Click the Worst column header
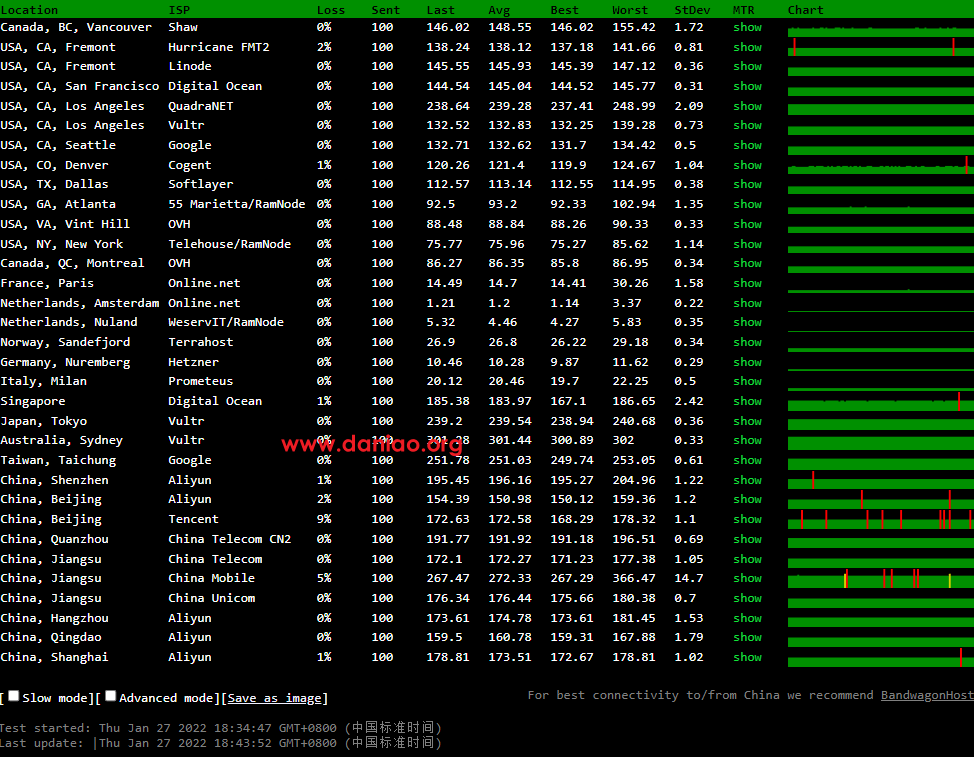 pos(630,10)
